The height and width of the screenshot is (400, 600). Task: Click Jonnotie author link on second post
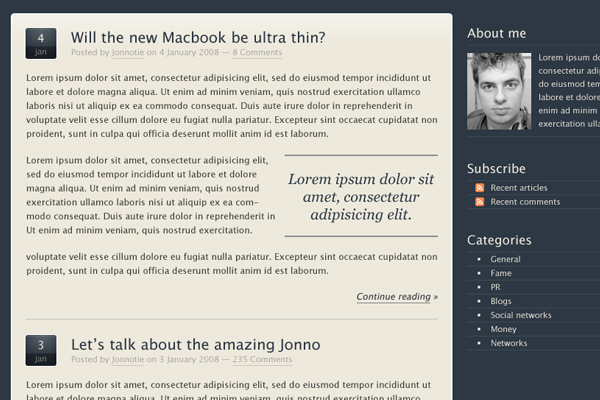pyautogui.click(x=128, y=359)
